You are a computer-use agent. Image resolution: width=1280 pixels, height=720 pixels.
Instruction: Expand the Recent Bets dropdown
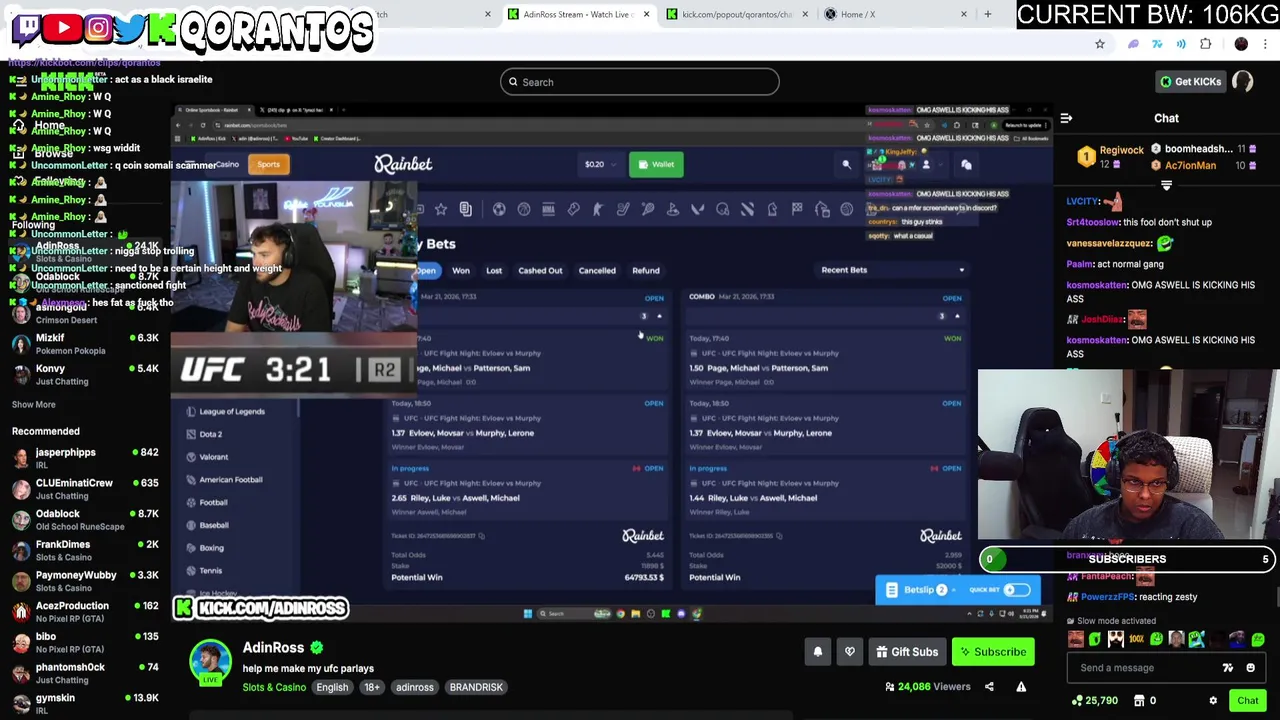(x=893, y=270)
